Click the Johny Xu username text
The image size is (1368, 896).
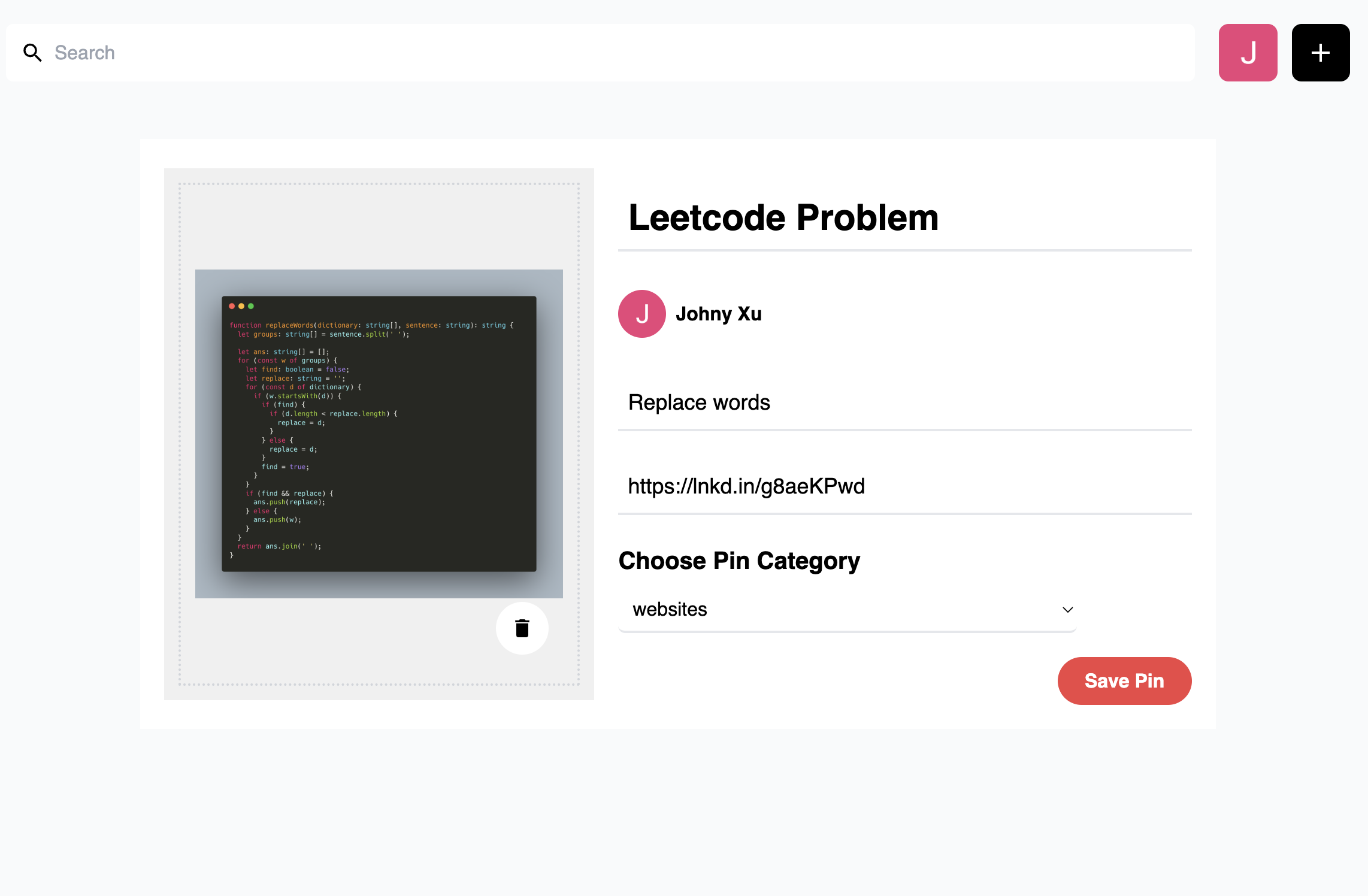718,314
